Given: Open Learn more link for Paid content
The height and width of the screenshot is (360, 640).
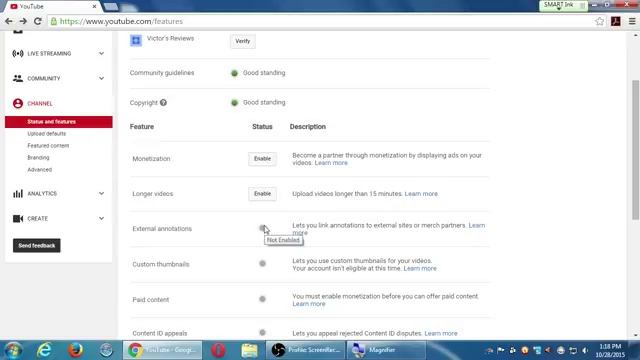Looking at the screenshot, I should (x=309, y=304).
